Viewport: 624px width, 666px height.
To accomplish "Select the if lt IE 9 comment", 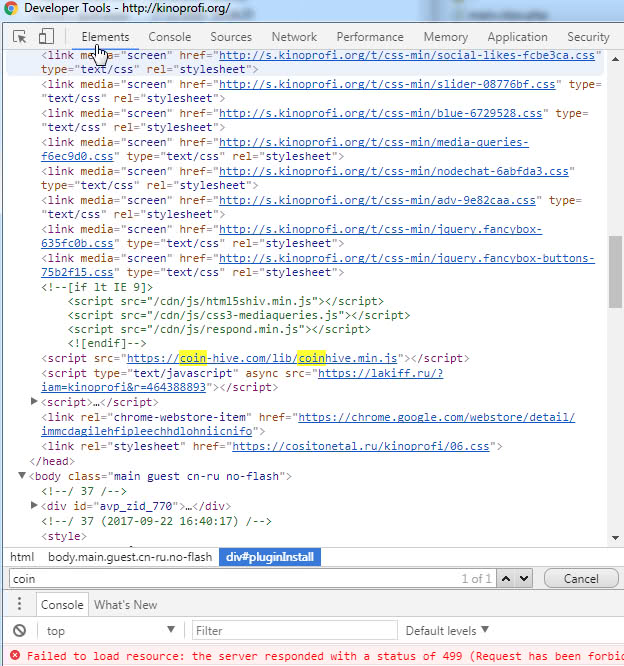I will 97,287.
